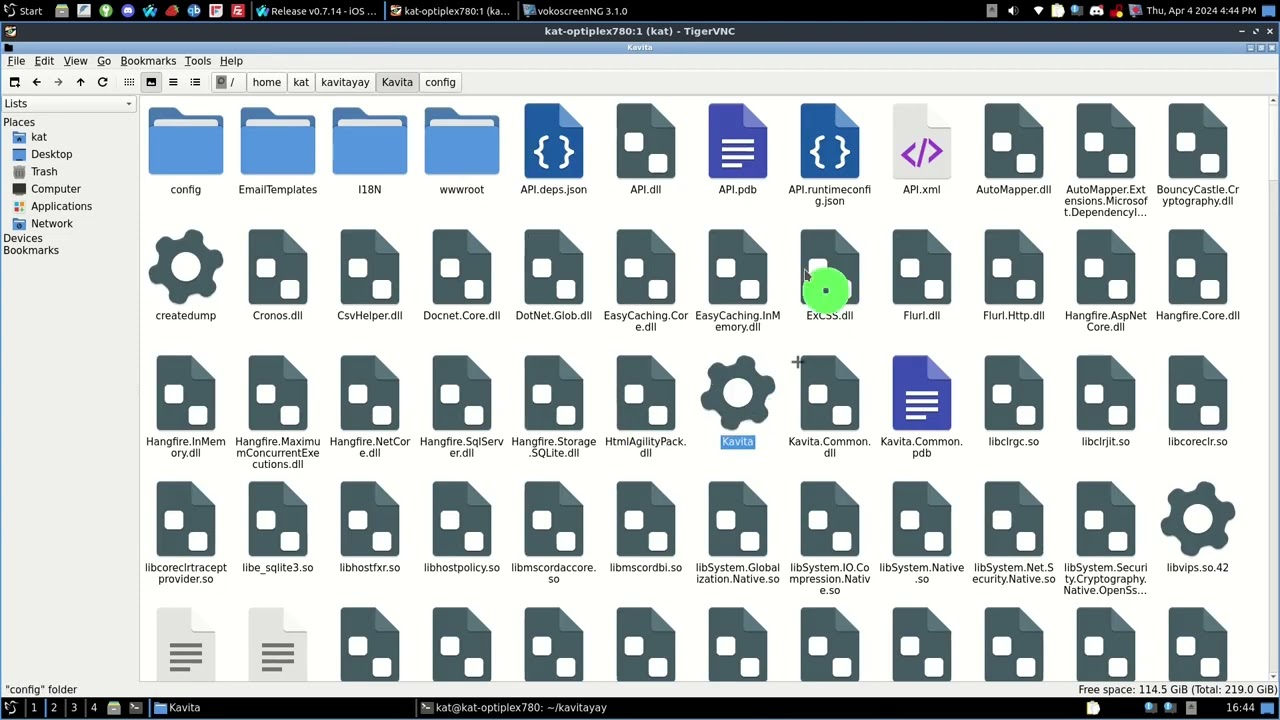The height and width of the screenshot is (720, 1280).
Task: Switch to Release v0.7.14 browser window
Action: pos(316,11)
